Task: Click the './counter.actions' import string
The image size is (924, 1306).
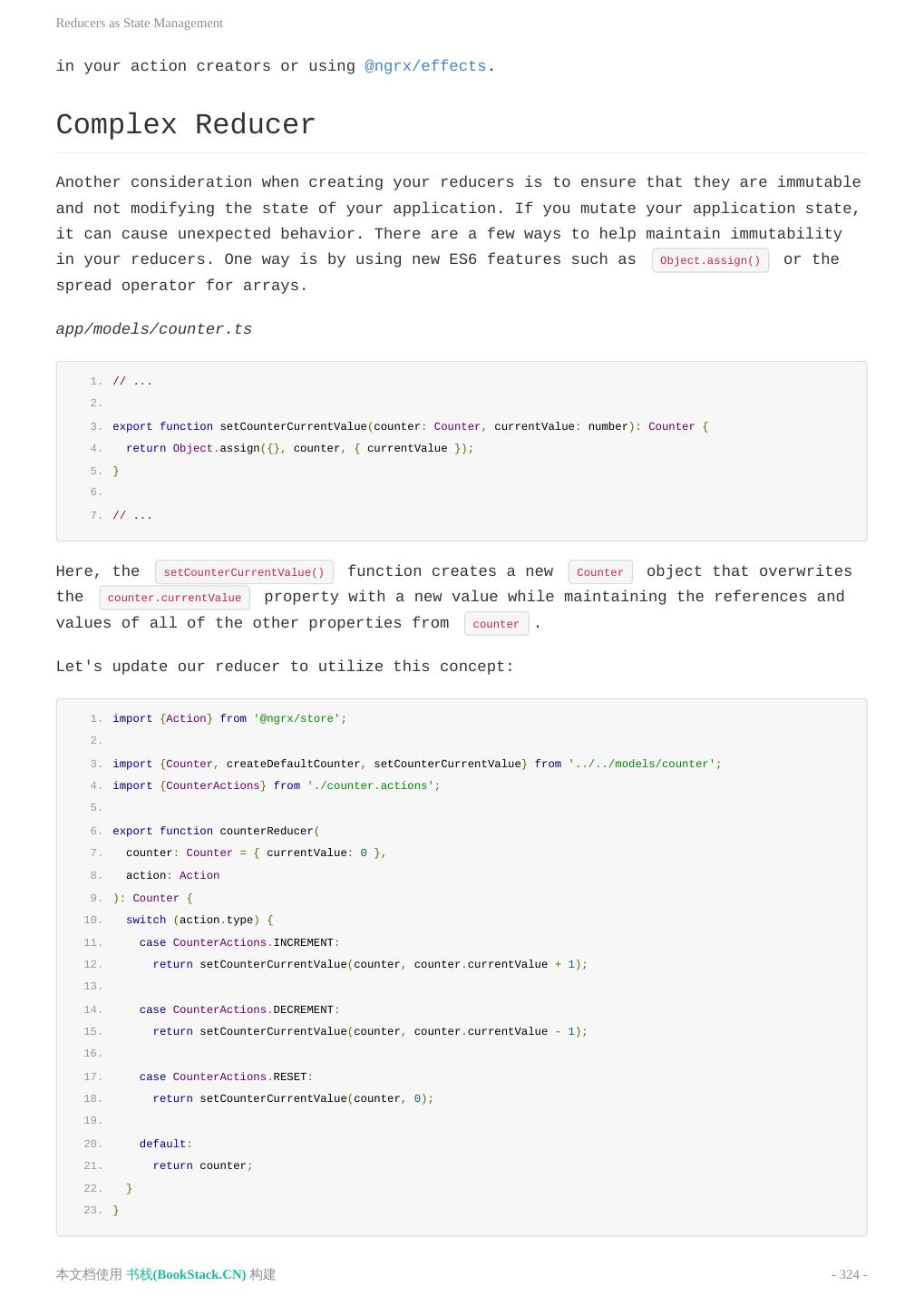Action: pos(370,785)
